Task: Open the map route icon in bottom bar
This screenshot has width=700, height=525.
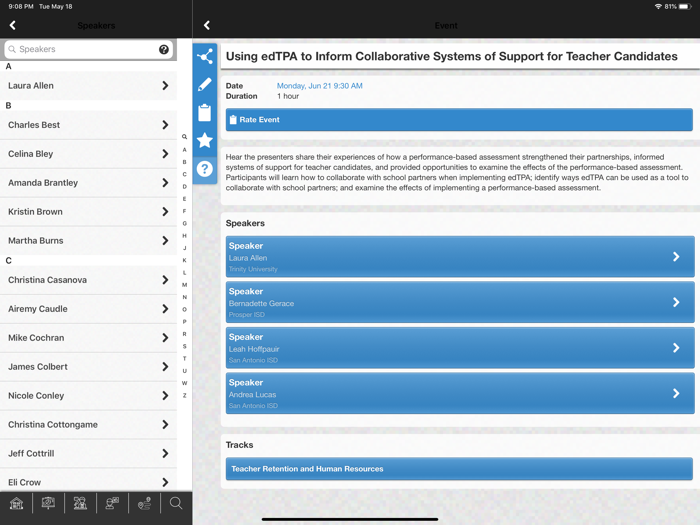Action: 144,504
